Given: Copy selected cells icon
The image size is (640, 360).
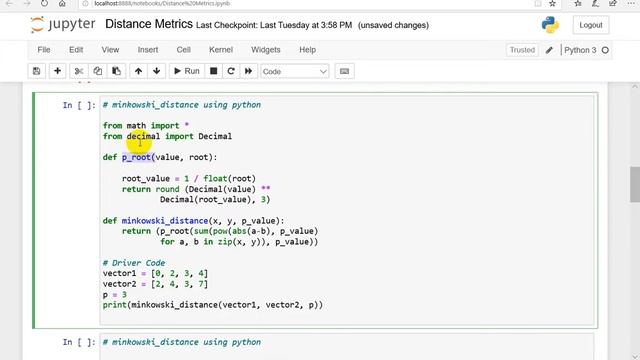Looking at the screenshot, I should [98, 71].
